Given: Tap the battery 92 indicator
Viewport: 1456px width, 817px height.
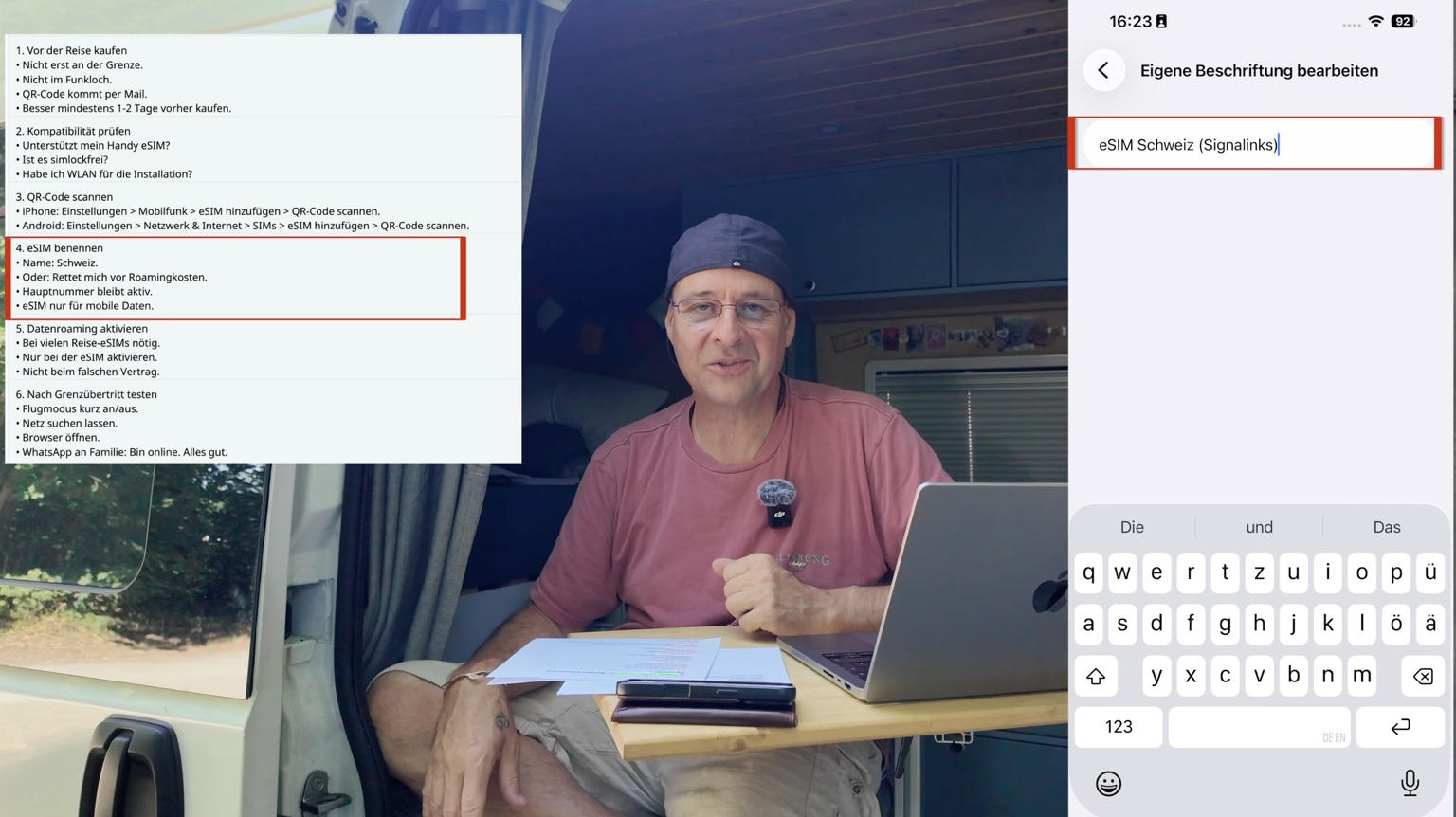Looking at the screenshot, I should (x=1403, y=21).
